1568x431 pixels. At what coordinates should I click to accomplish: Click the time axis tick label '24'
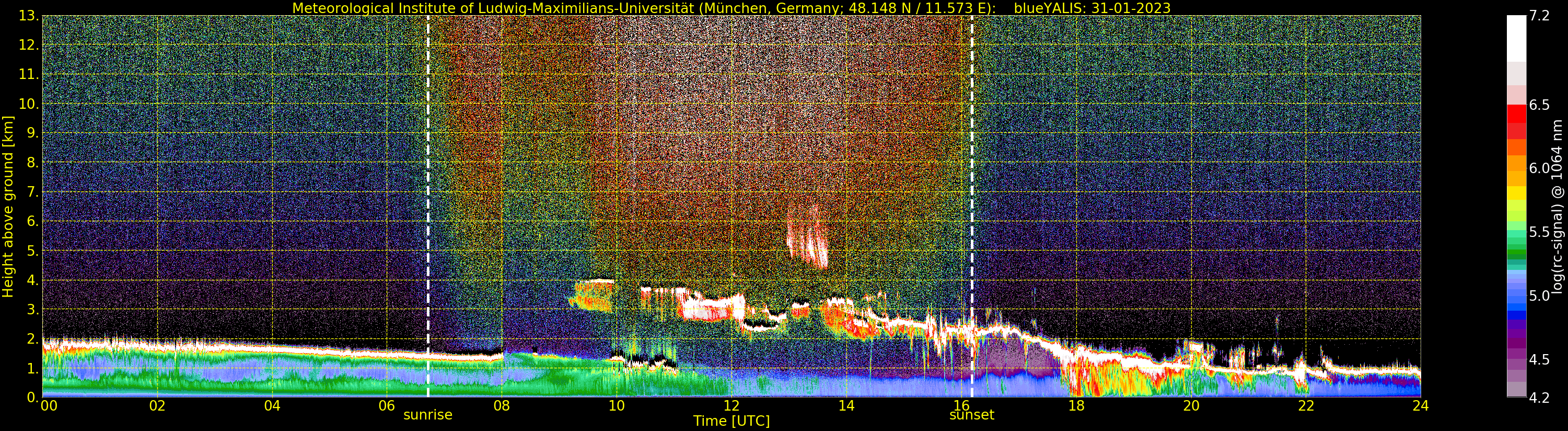click(x=1420, y=406)
